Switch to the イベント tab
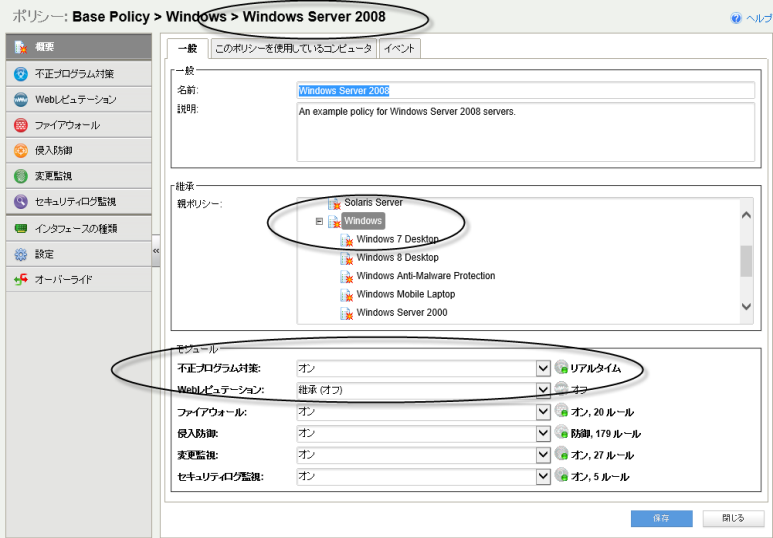The height and width of the screenshot is (538, 773). [400, 48]
